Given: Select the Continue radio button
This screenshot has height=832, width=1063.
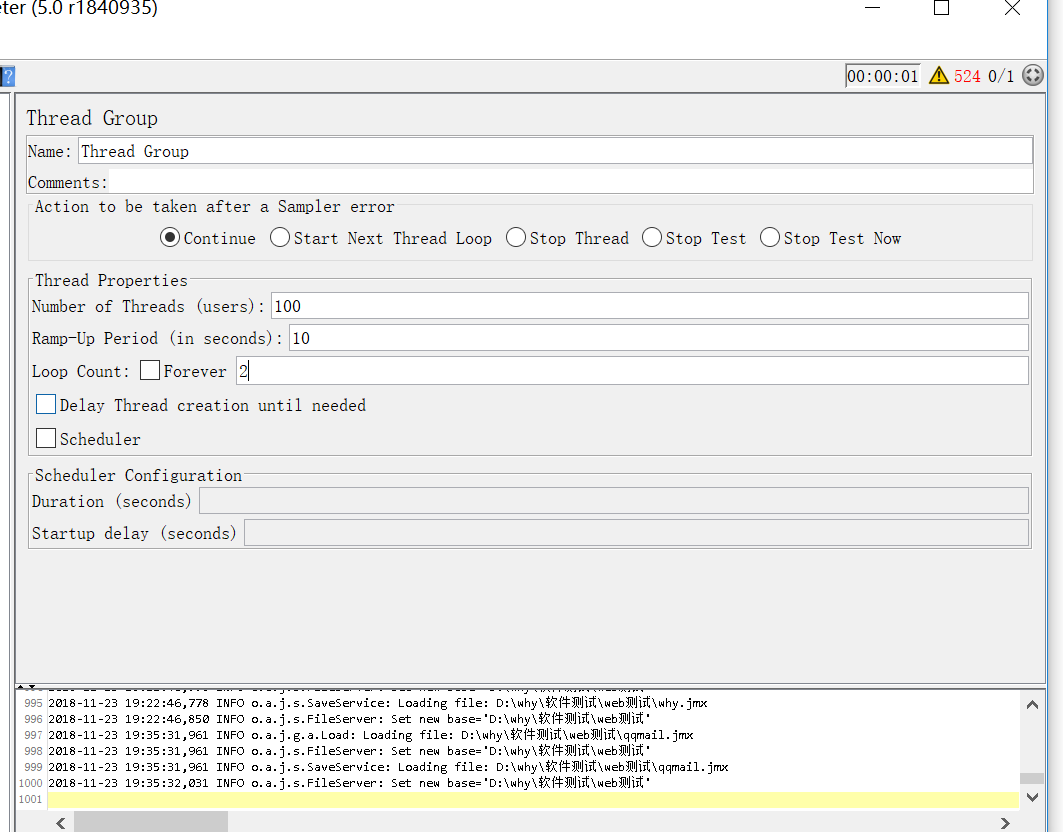Looking at the screenshot, I should click(x=170, y=238).
